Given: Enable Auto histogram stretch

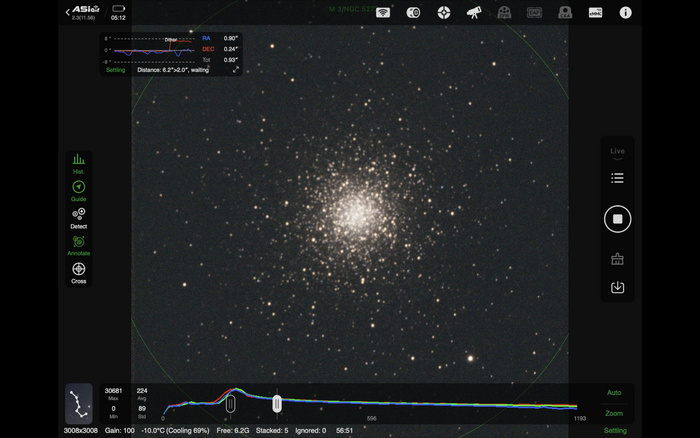Looking at the screenshot, I should (x=614, y=392).
